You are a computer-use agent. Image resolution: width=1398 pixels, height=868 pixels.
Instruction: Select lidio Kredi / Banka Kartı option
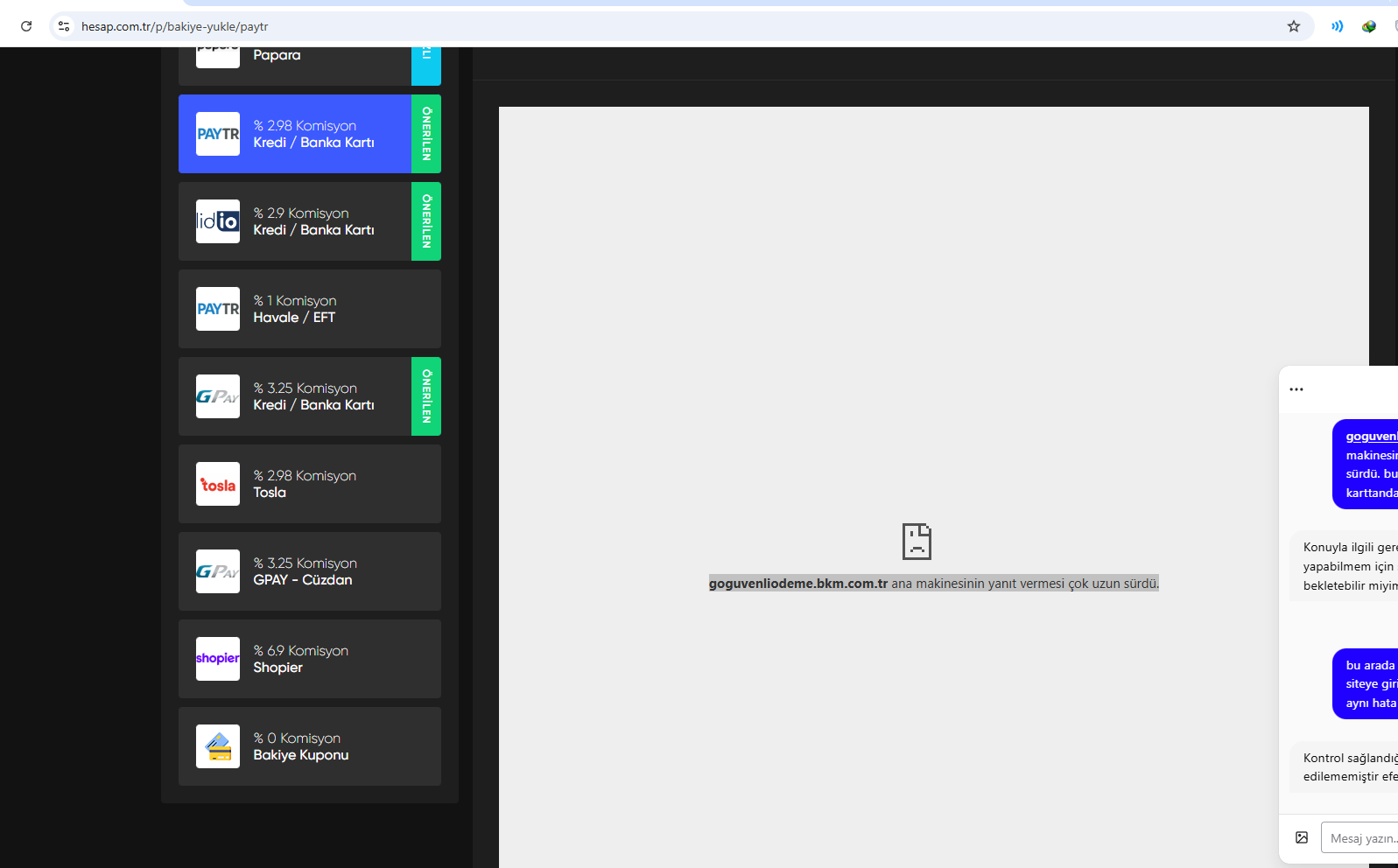[310, 221]
